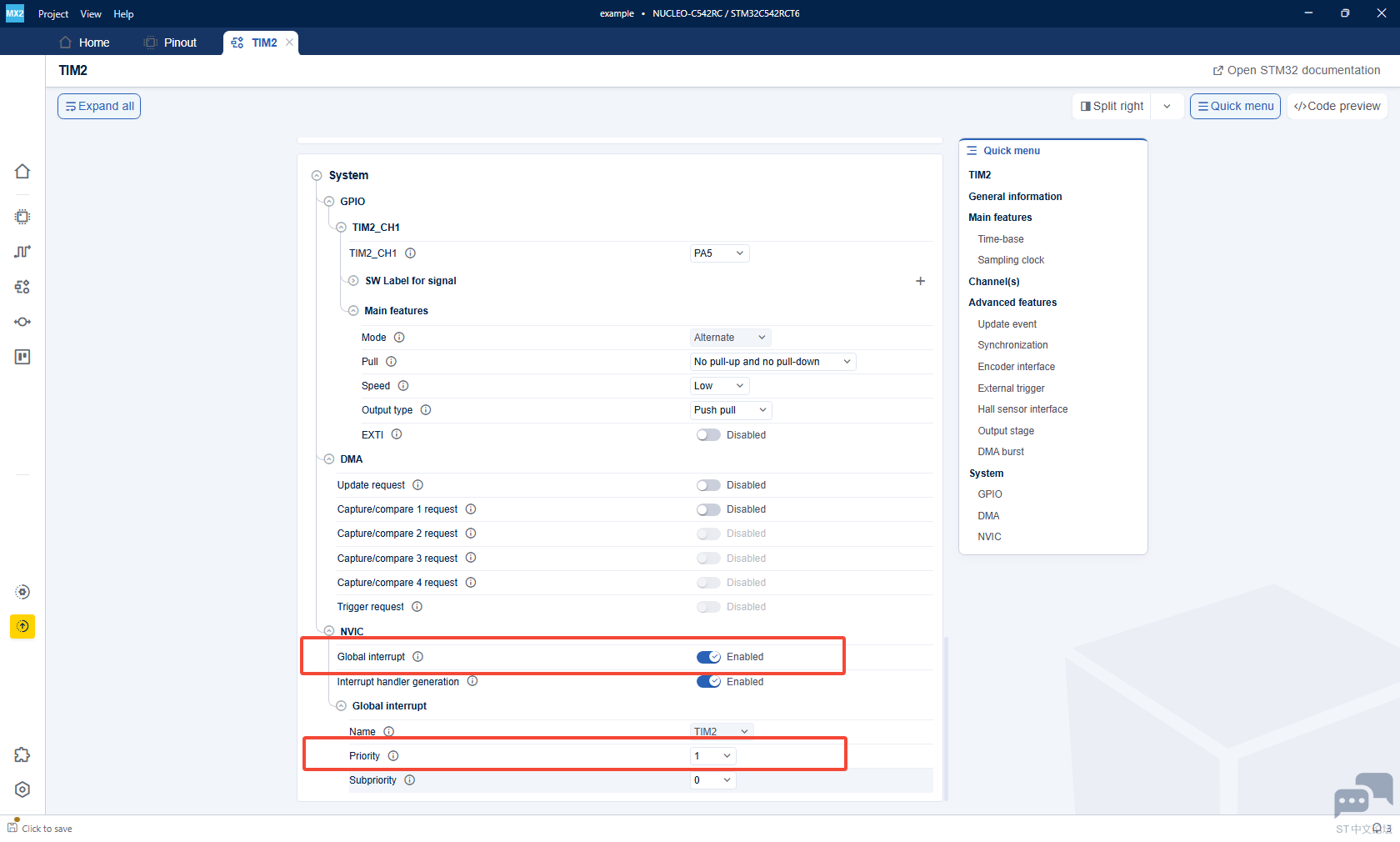The width and height of the screenshot is (1400, 842).
Task: Open the hexagon settings icon in sidebar
Action: click(x=22, y=789)
